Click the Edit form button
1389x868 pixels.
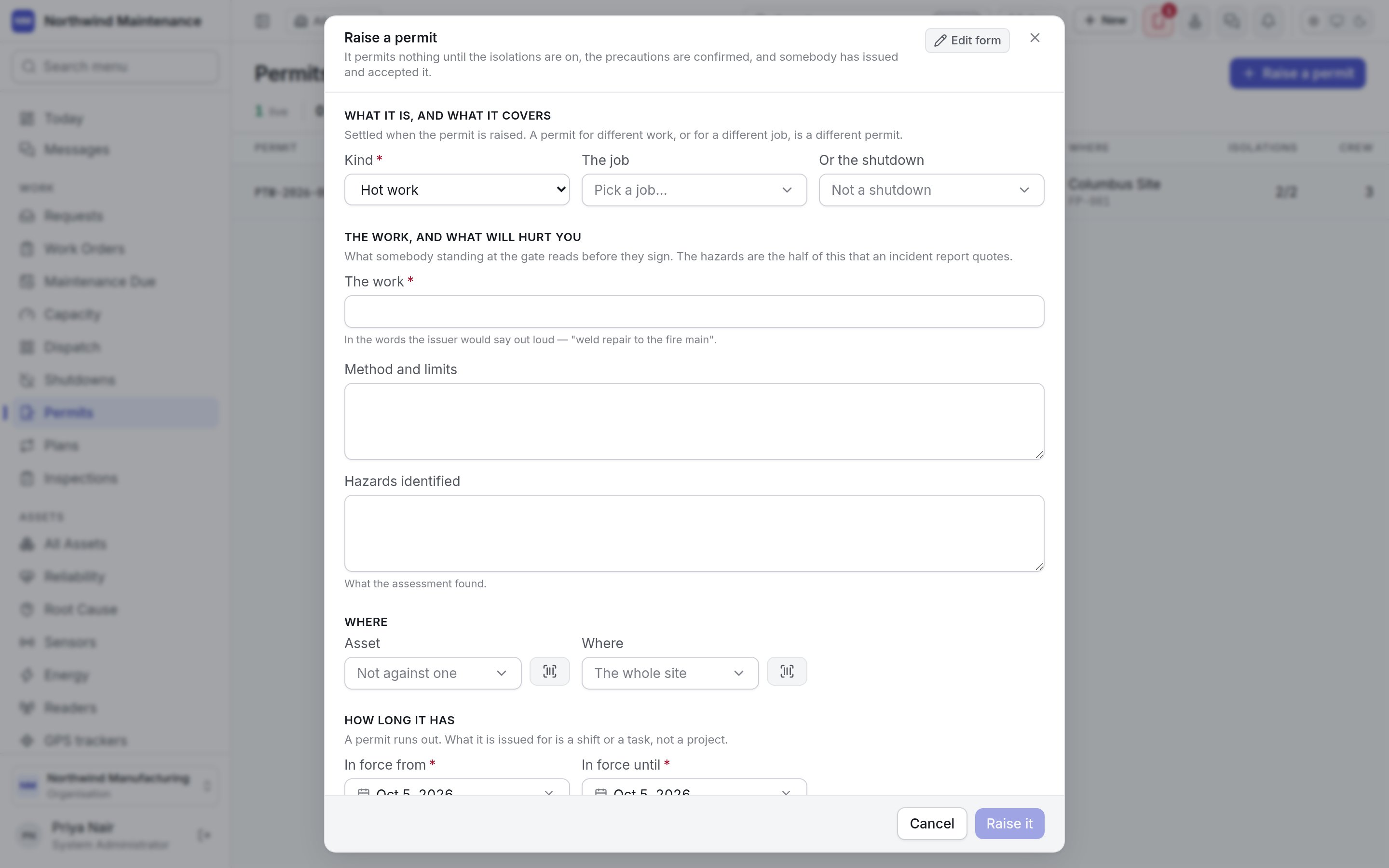click(967, 40)
